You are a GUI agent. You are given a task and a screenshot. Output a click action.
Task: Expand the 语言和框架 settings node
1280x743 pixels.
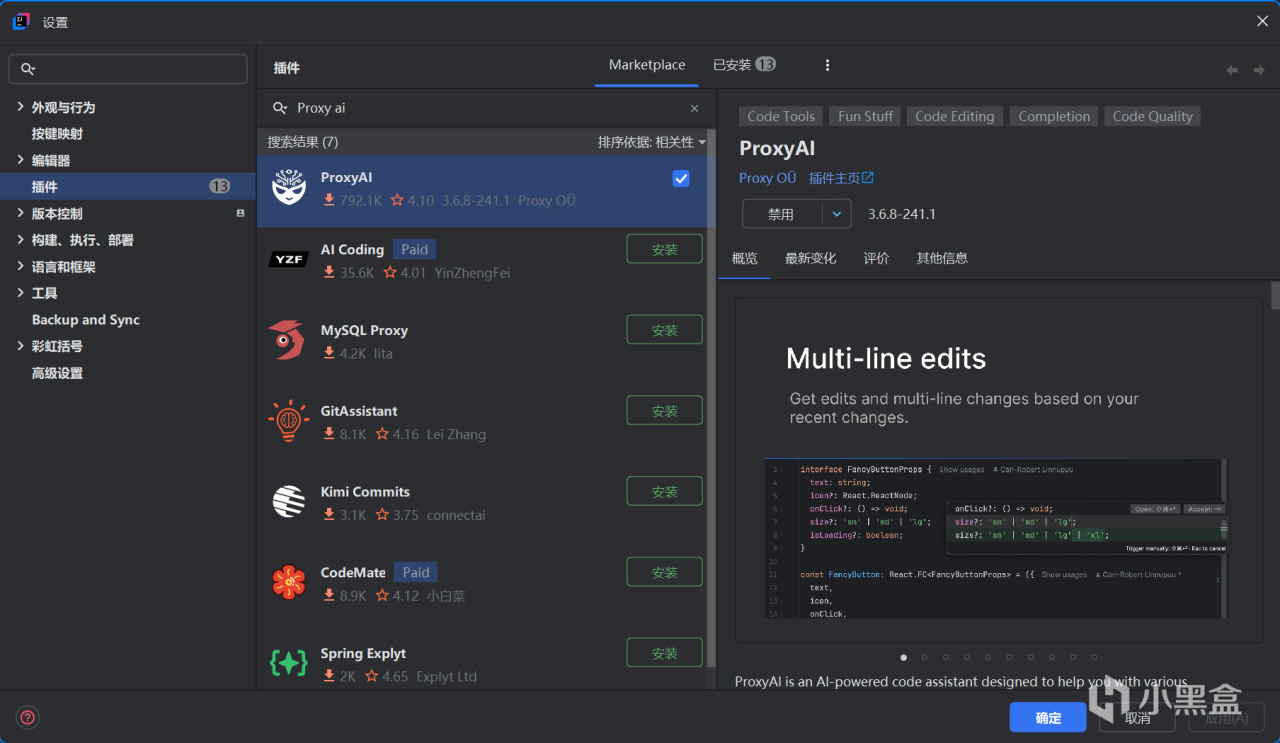(21, 267)
